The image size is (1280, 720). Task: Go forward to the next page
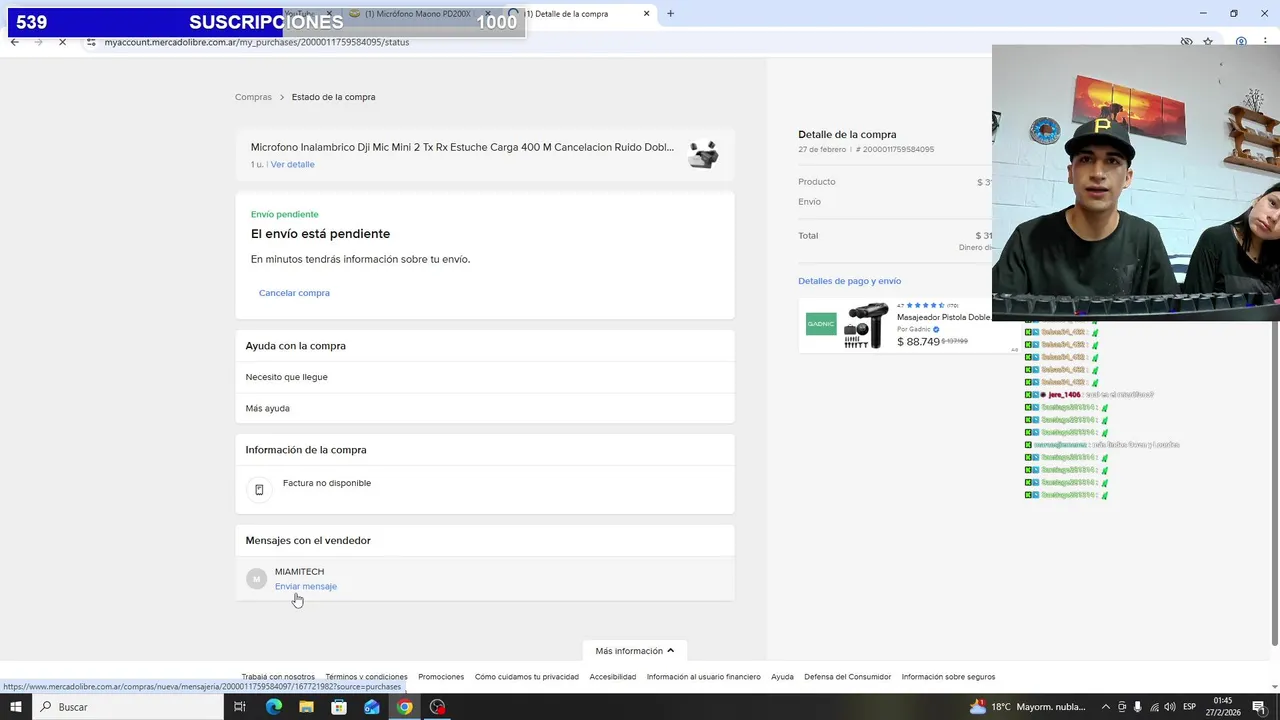tap(38, 42)
